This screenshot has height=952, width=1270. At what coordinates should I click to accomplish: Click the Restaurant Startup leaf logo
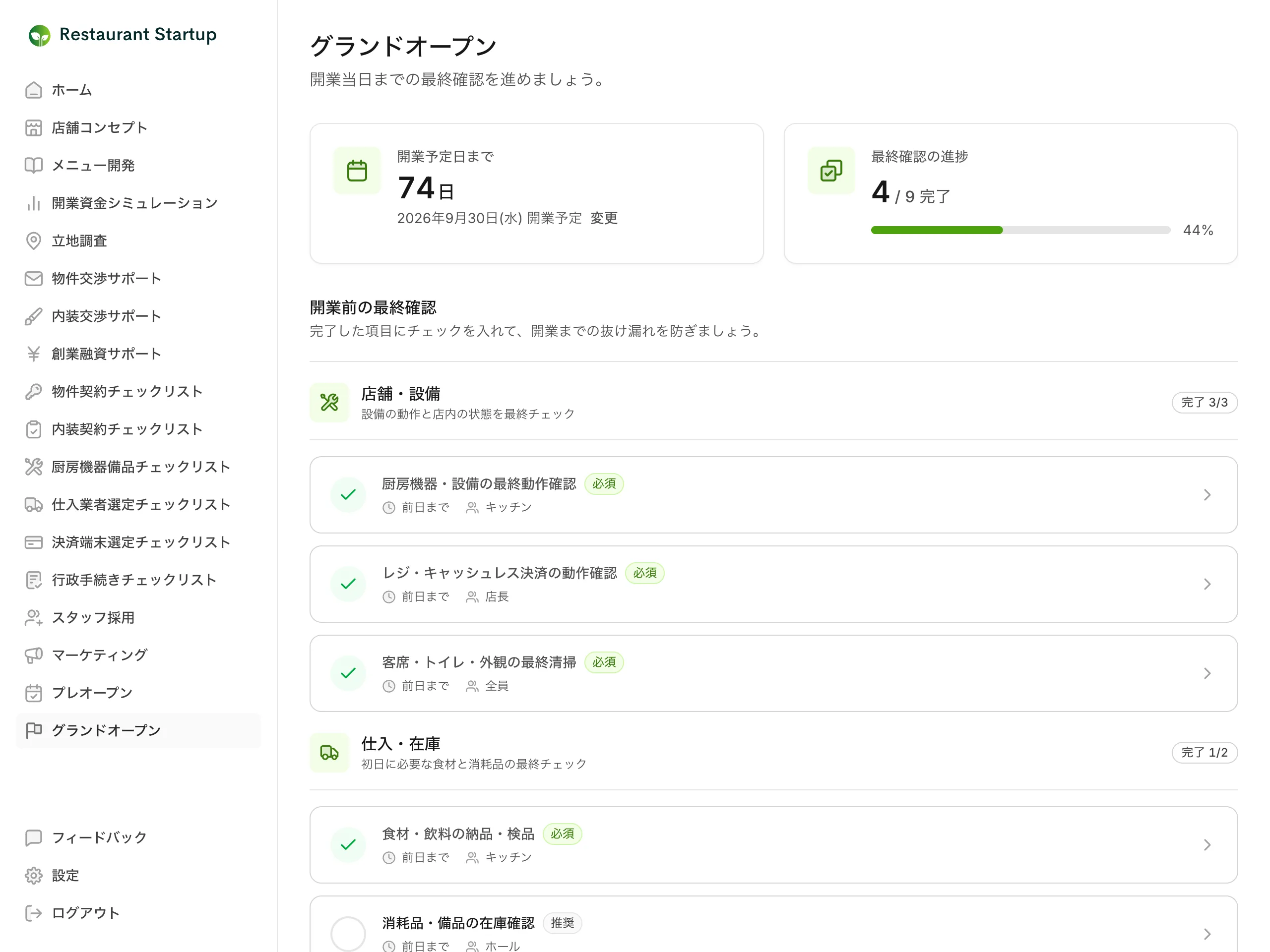40,35
